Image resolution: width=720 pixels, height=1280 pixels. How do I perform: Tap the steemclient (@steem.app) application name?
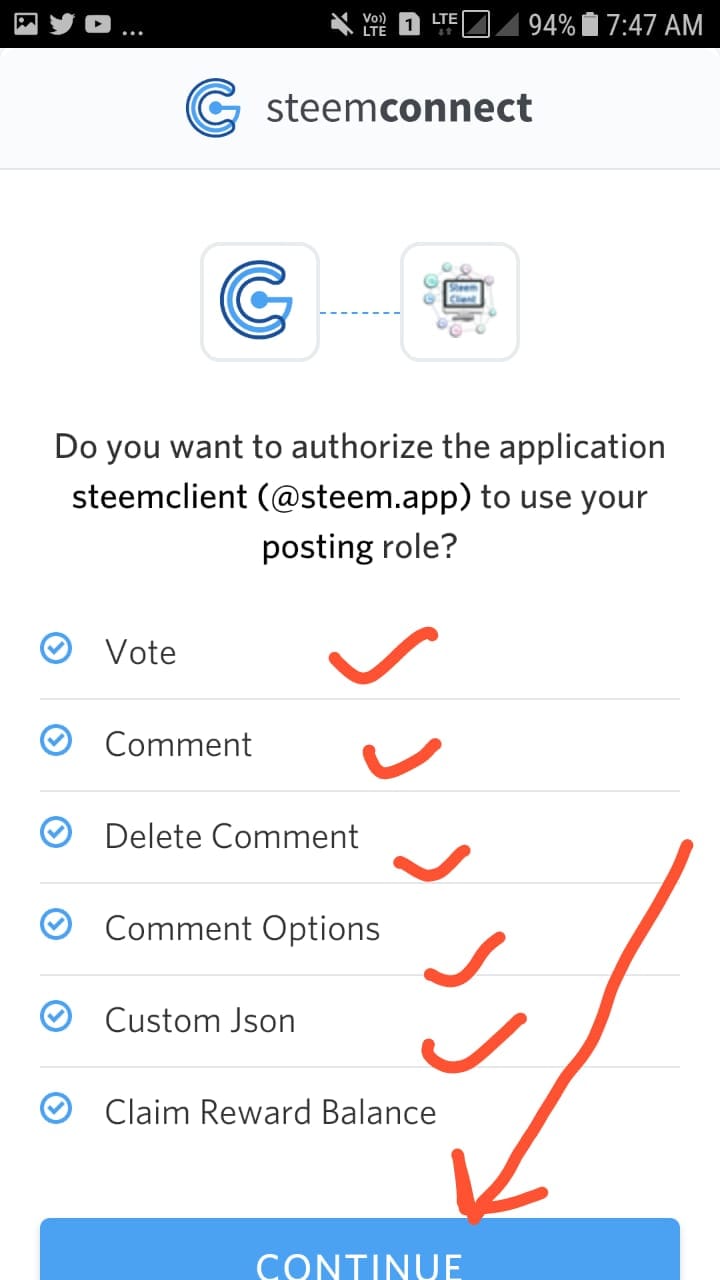272,497
